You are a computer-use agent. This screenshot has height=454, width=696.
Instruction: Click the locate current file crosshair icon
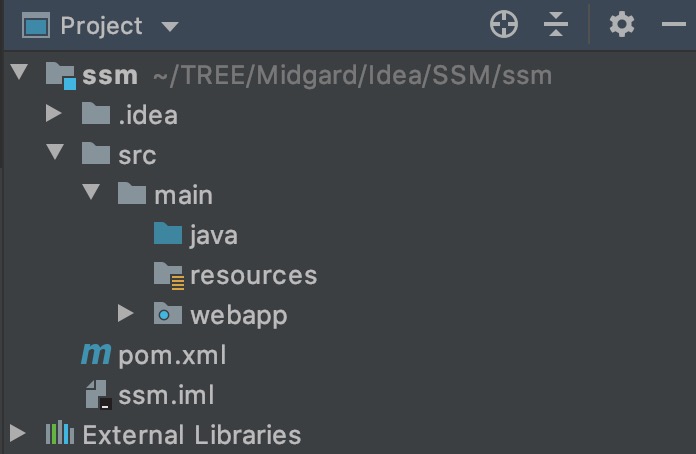tap(504, 25)
